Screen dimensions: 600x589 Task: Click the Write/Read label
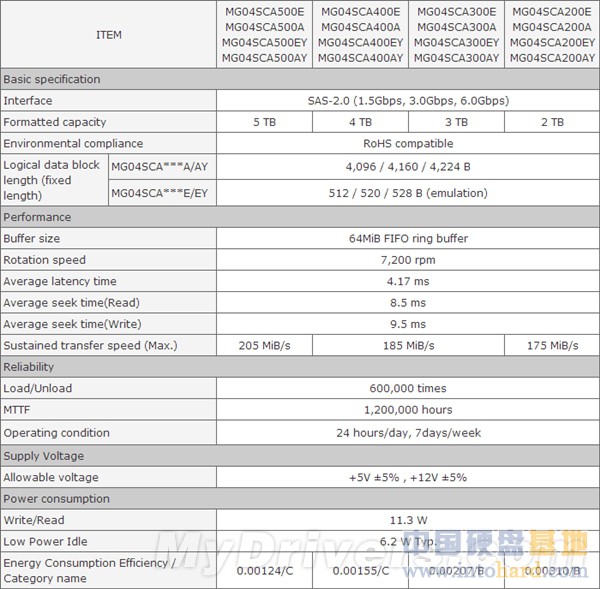tap(34, 520)
